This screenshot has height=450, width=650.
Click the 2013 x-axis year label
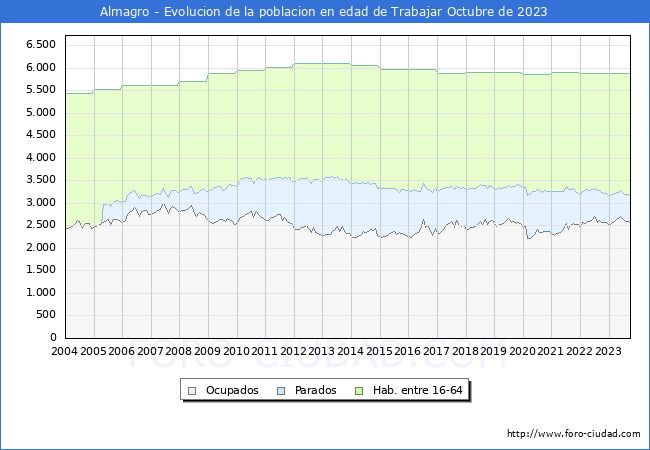(322, 351)
